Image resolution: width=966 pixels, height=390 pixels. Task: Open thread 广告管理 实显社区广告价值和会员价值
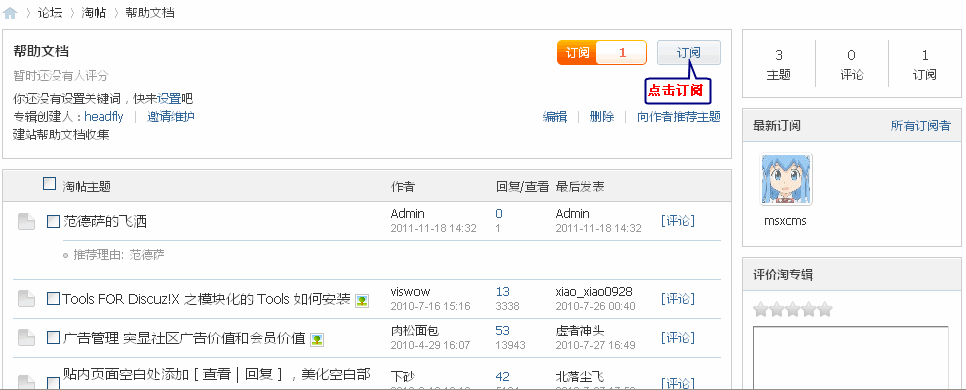(184, 338)
